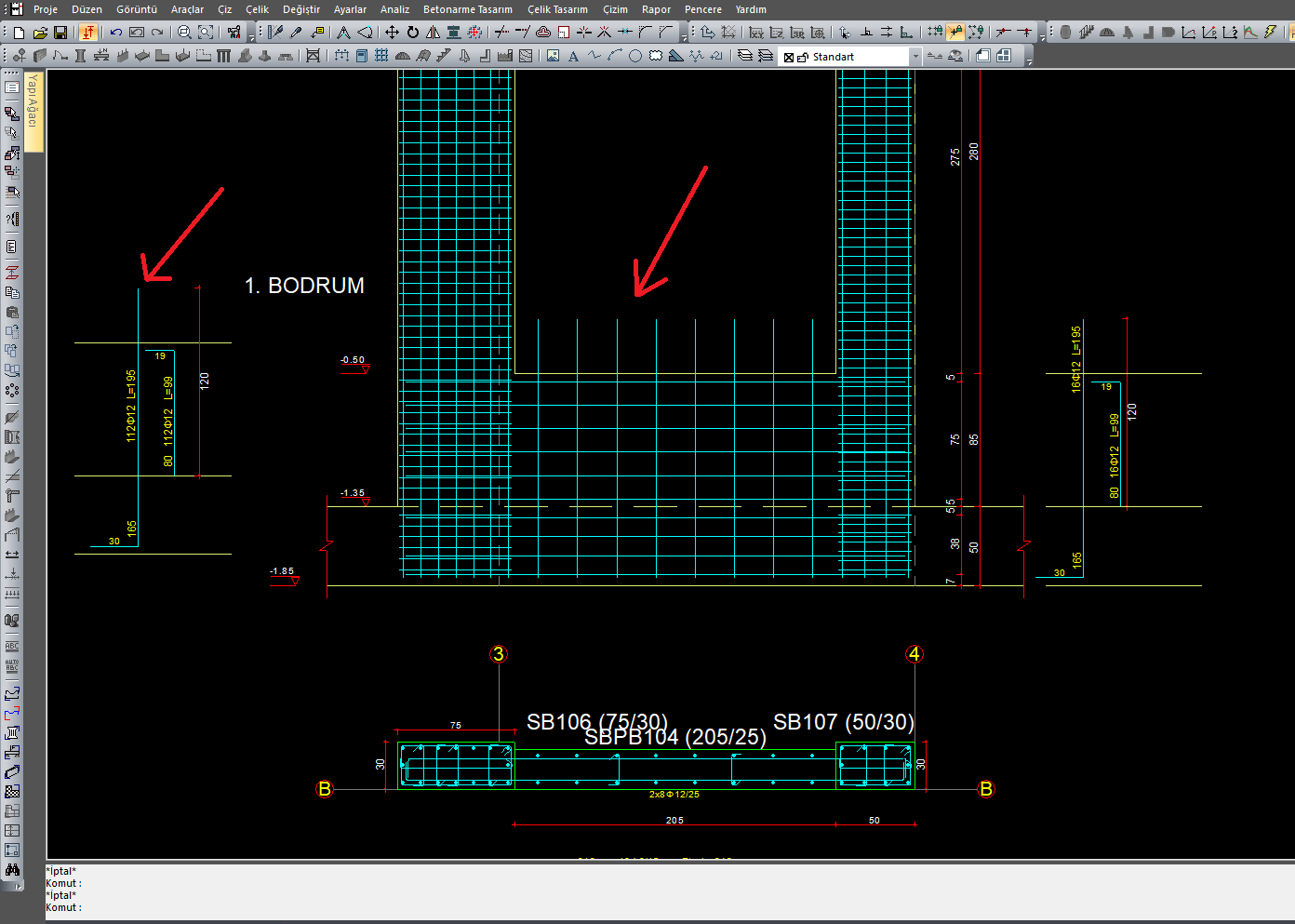
Task: Toggle the highlighted orange mode button near Save
Action: (x=88, y=33)
